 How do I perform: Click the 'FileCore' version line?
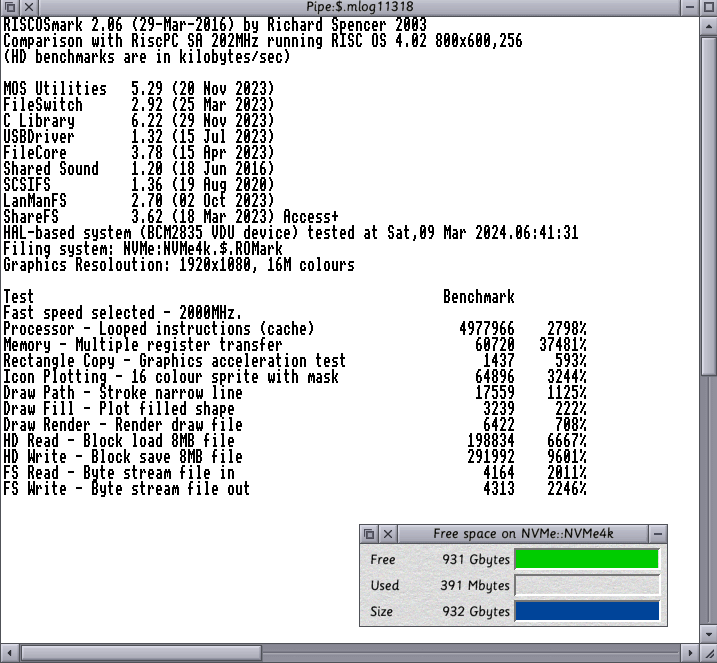pyautogui.click(x=139, y=153)
